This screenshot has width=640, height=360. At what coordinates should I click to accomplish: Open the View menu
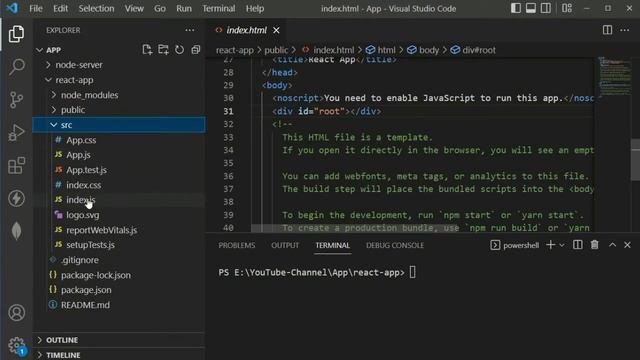pyautogui.click(x=134, y=8)
